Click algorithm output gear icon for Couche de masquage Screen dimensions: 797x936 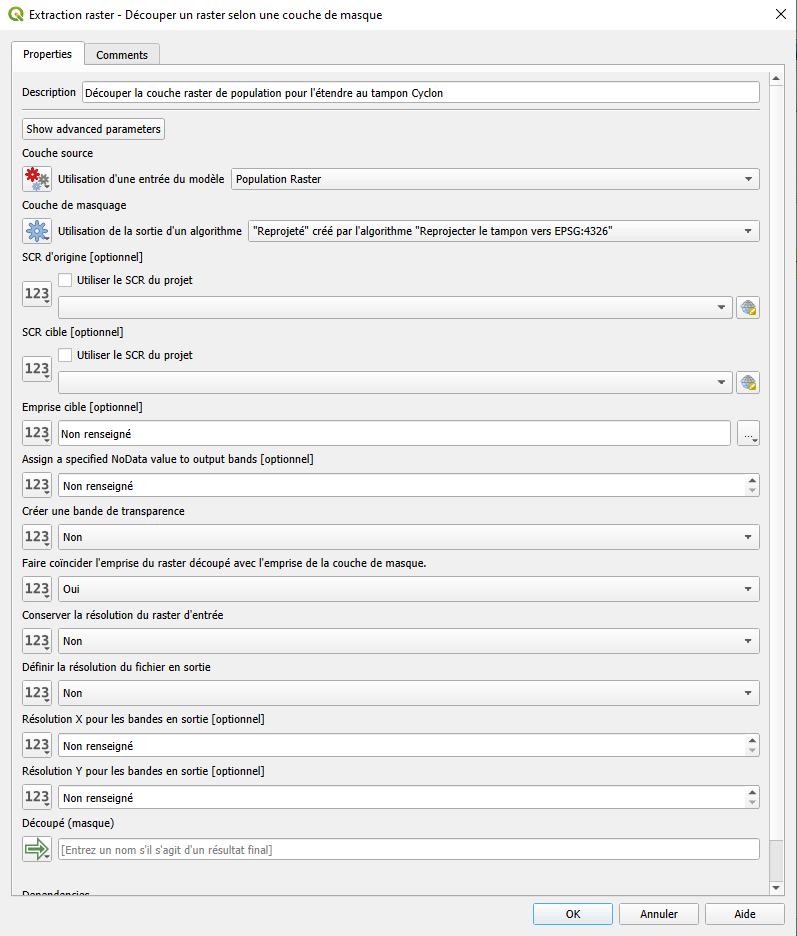(x=37, y=232)
